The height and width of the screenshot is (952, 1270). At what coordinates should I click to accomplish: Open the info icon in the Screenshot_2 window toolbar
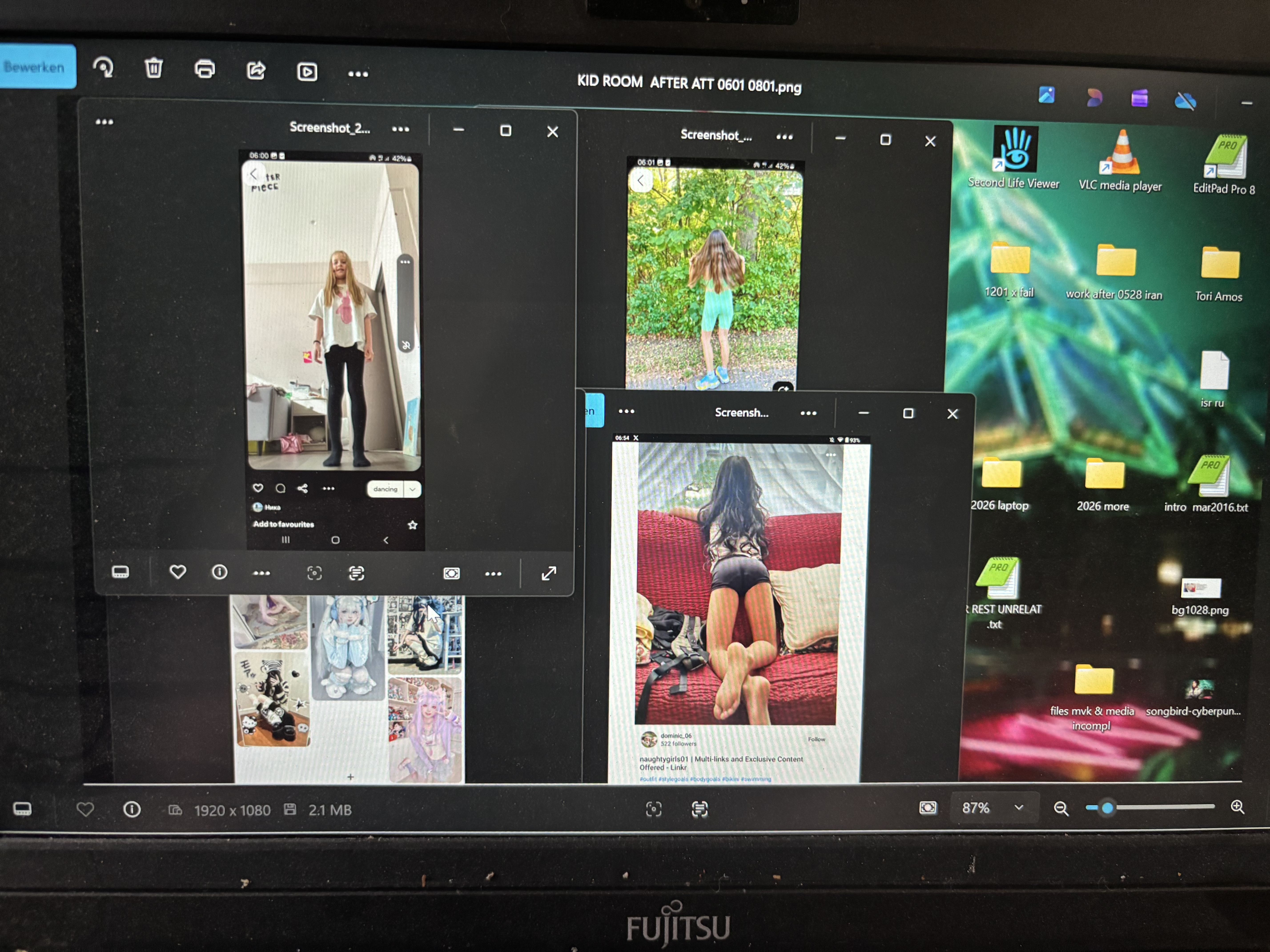coord(219,572)
